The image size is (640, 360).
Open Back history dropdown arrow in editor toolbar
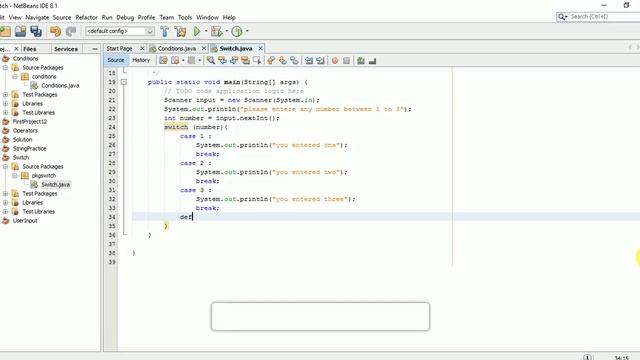click(x=183, y=61)
